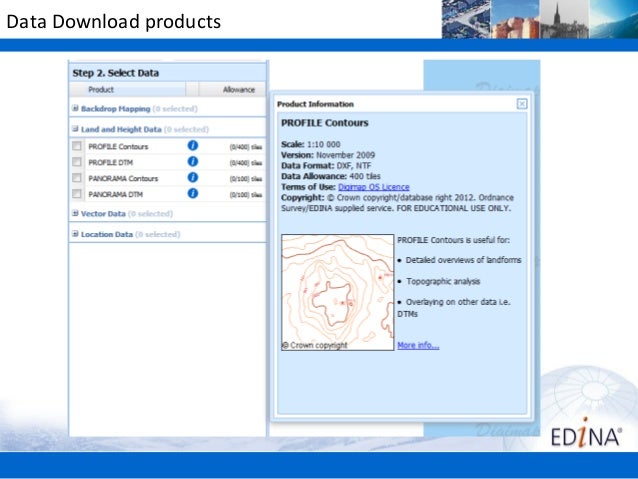638x479 pixels.
Task: Click the Version: November 2009 line
Action: click(328, 155)
